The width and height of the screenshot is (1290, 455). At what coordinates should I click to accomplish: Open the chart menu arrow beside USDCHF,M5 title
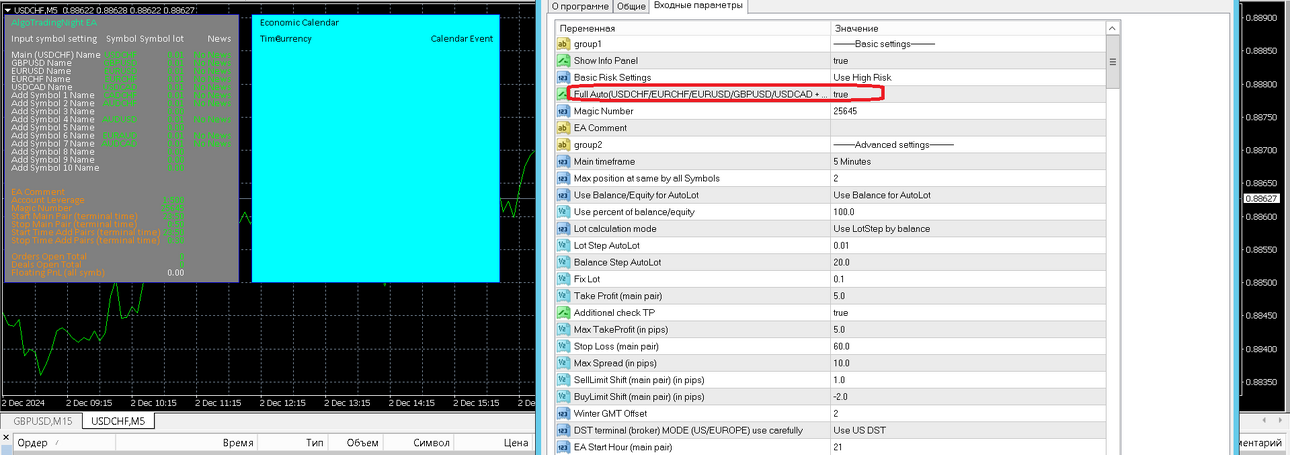(7, 9)
